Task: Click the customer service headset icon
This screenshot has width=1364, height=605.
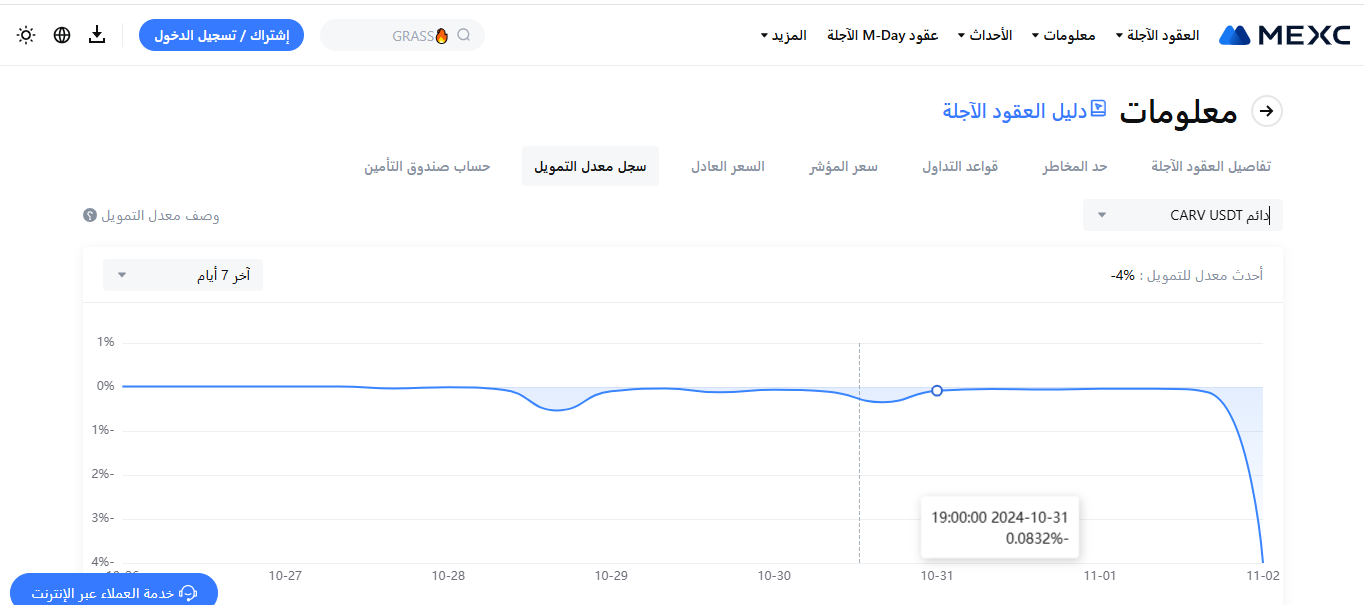Action: point(187,593)
